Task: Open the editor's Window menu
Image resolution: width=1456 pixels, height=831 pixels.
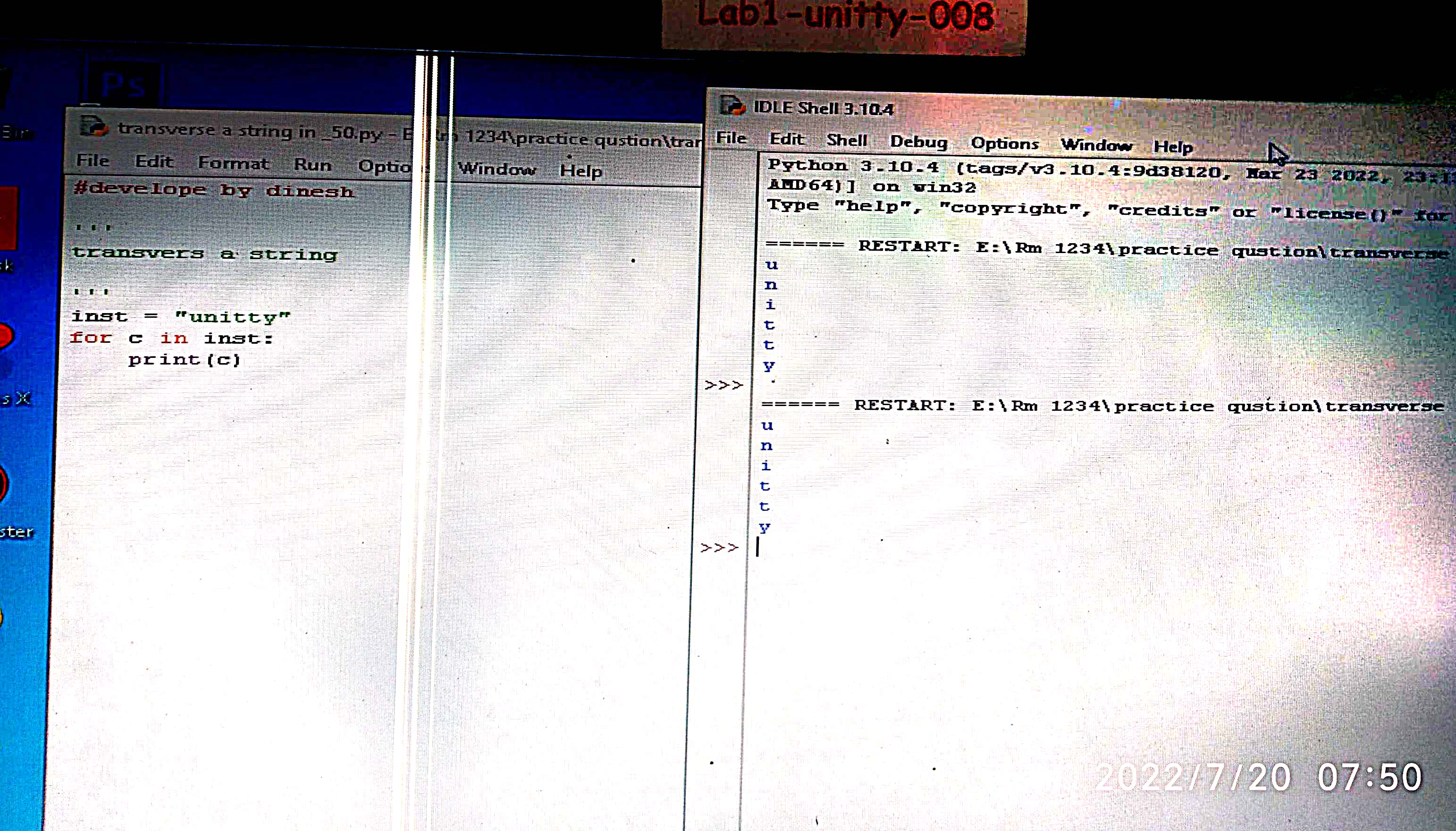Action: tap(497, 169)
